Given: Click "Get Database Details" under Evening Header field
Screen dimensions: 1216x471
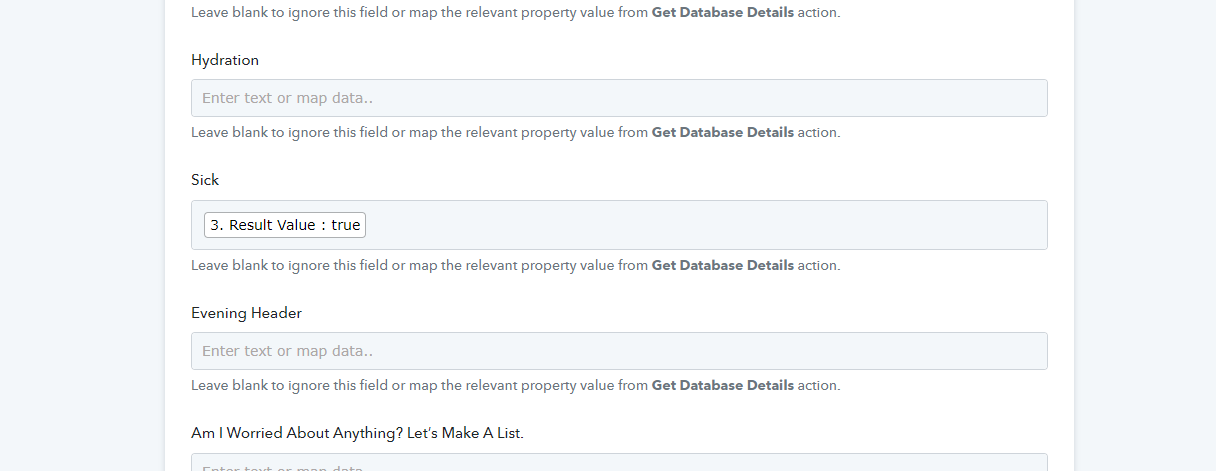Looking at the screenshot, I should 722,385.
